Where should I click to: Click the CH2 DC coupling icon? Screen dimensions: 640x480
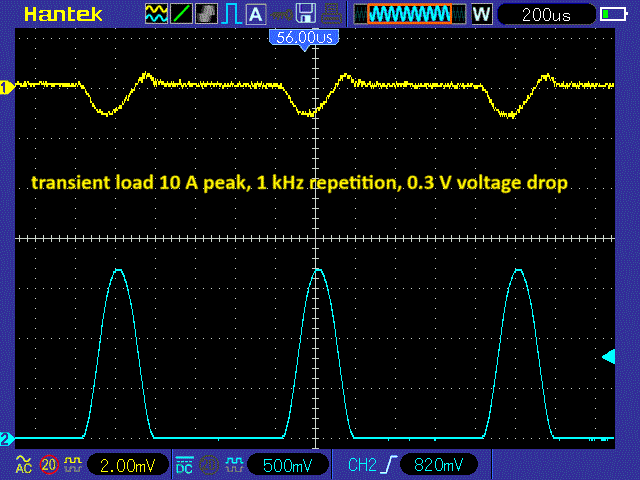(x=184, y=464)
